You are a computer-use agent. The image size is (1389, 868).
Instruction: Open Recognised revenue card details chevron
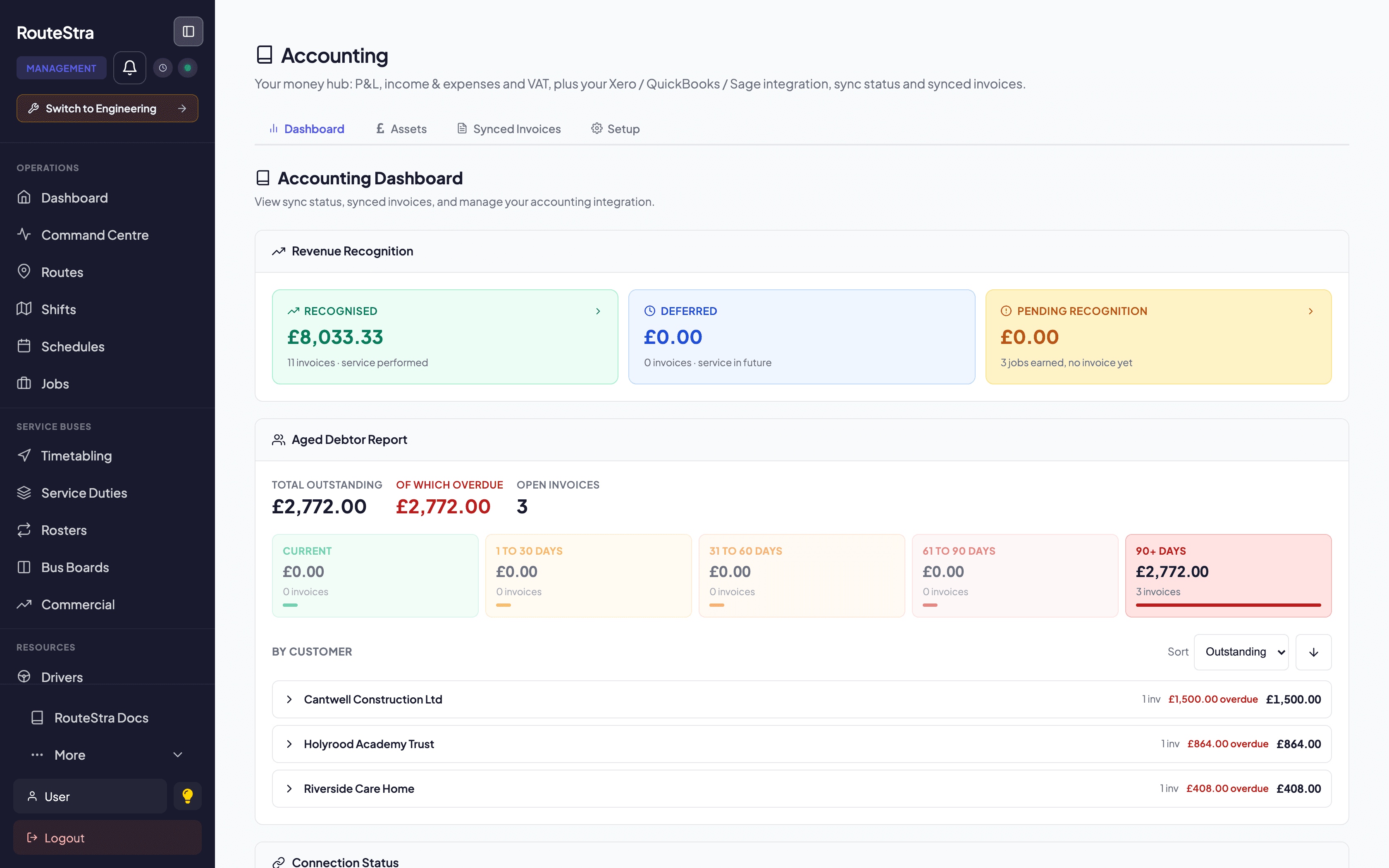pyautogui.click(x=598, y=311)
